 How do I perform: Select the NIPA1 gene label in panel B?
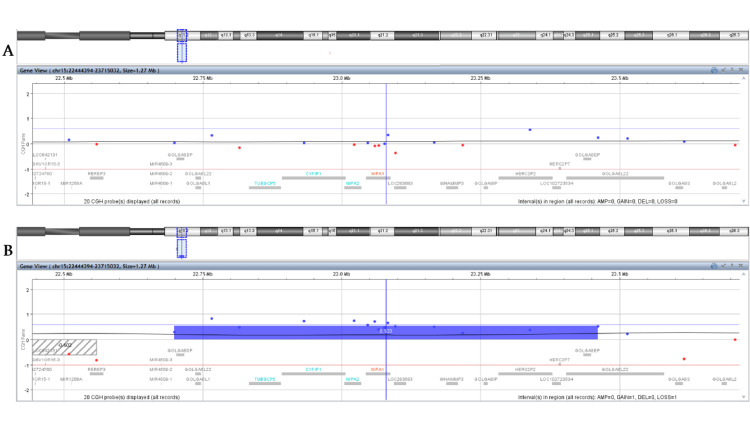pyautogui.click(x=377, y=369)
